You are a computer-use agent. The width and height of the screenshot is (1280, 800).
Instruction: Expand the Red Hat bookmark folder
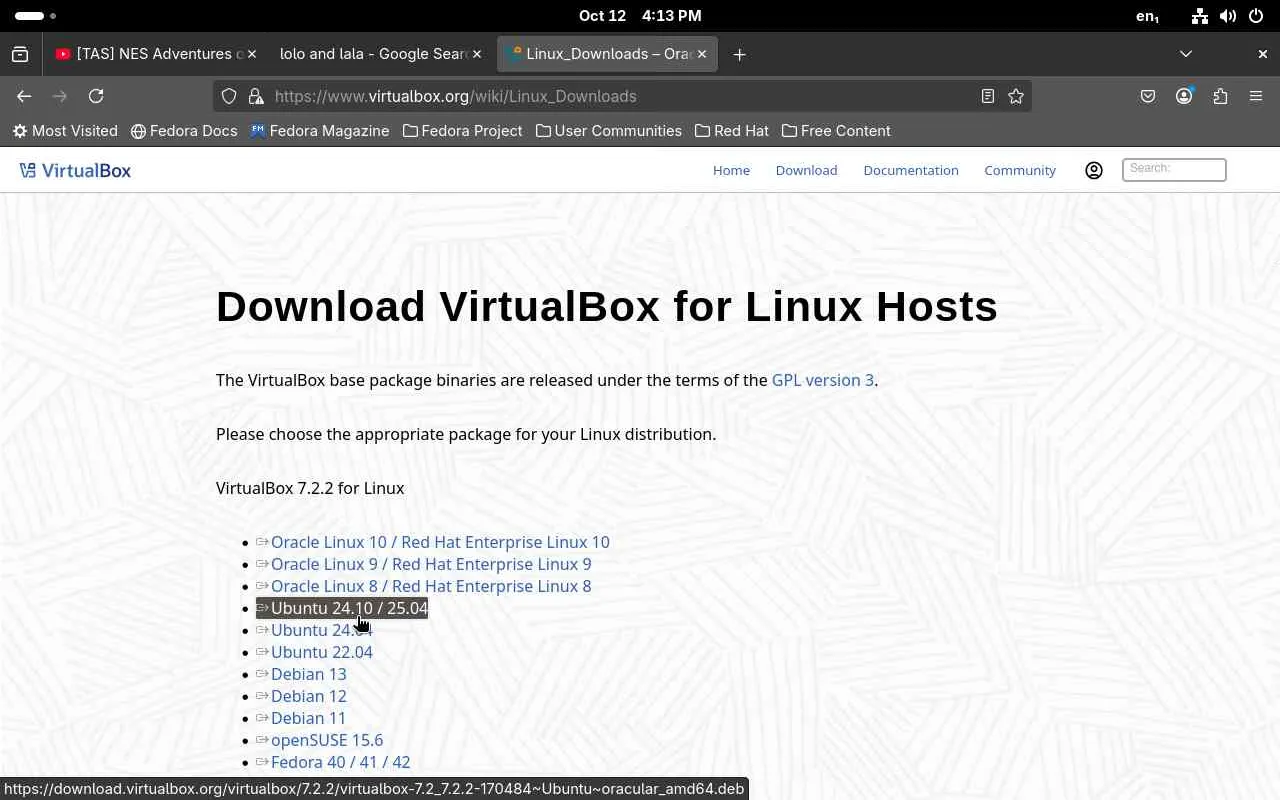click(x=732, y=131)
